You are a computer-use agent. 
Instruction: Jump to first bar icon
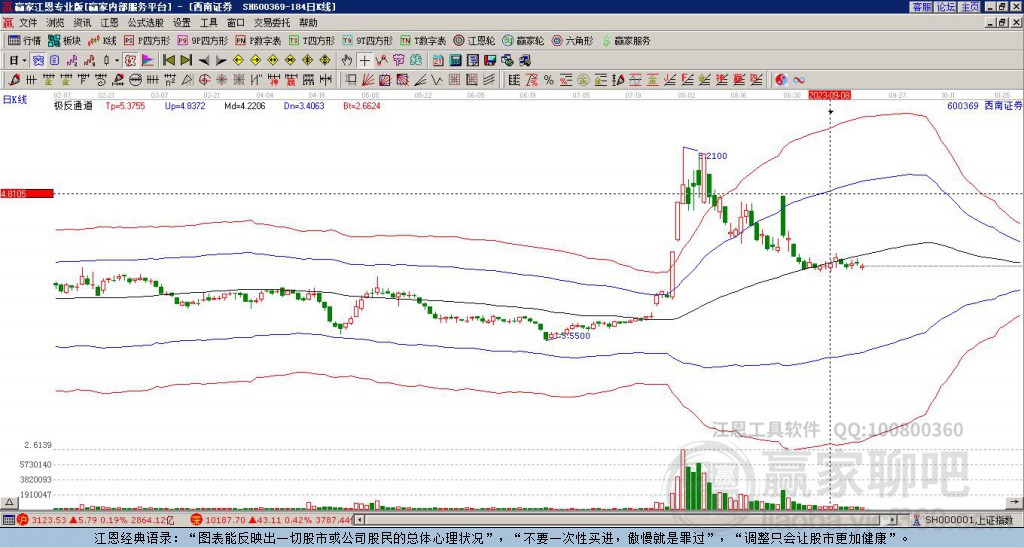168,60
